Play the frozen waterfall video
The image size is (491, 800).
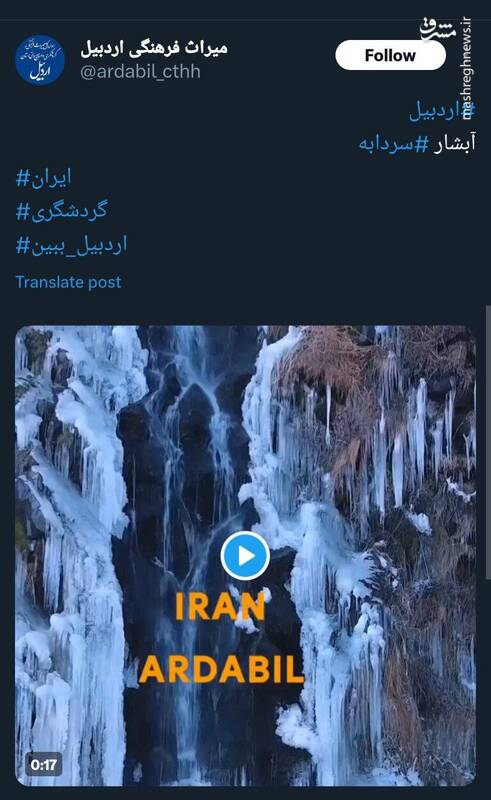(x=245, y=556)
